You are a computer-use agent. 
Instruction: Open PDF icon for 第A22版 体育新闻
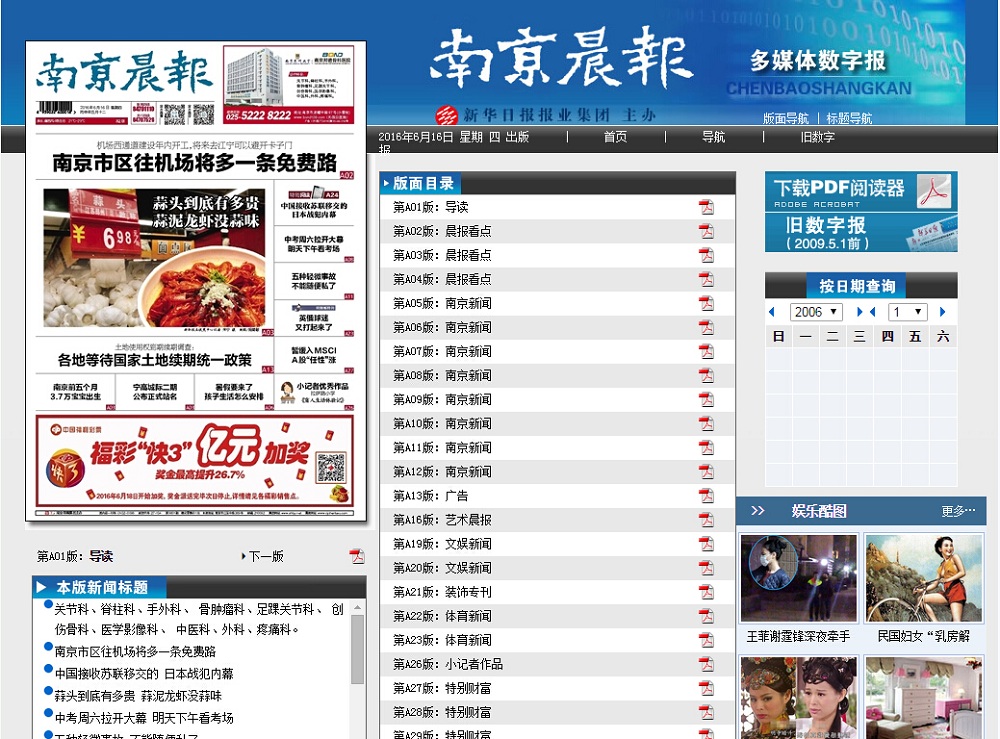point(706,616)
